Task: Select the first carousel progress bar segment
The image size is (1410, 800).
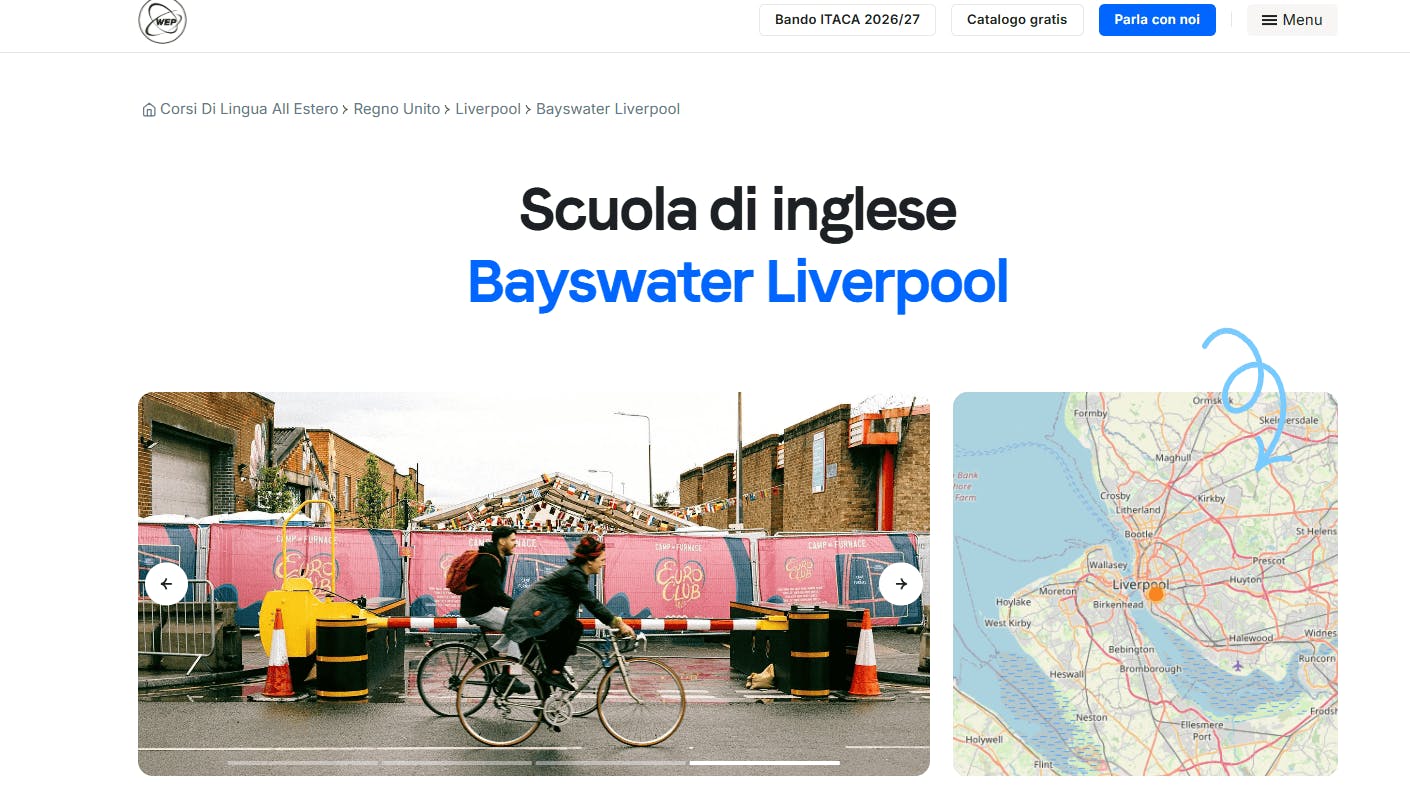Action: coord(303,763)
